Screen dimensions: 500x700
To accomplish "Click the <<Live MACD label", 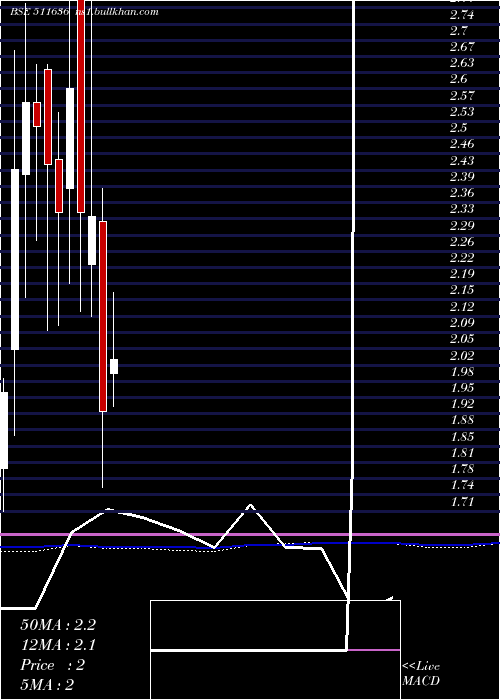I will [421, 674].
